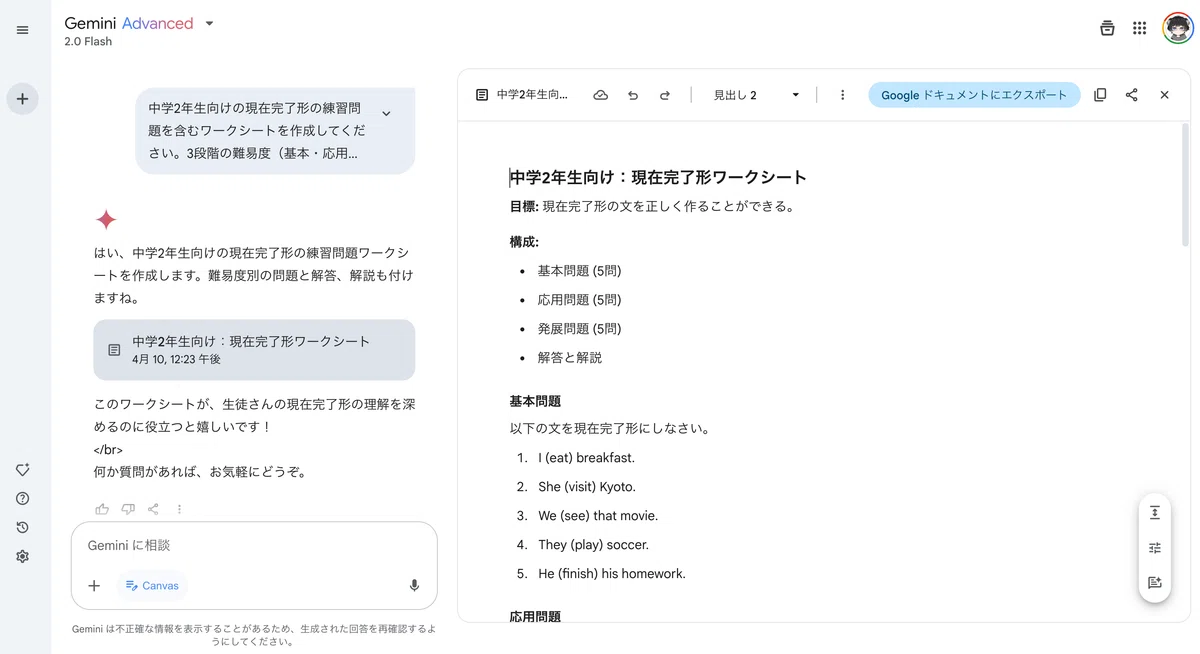Open the help question mark icon
The height and width of the screenshot is (654, 1200).
coord(22,499)
